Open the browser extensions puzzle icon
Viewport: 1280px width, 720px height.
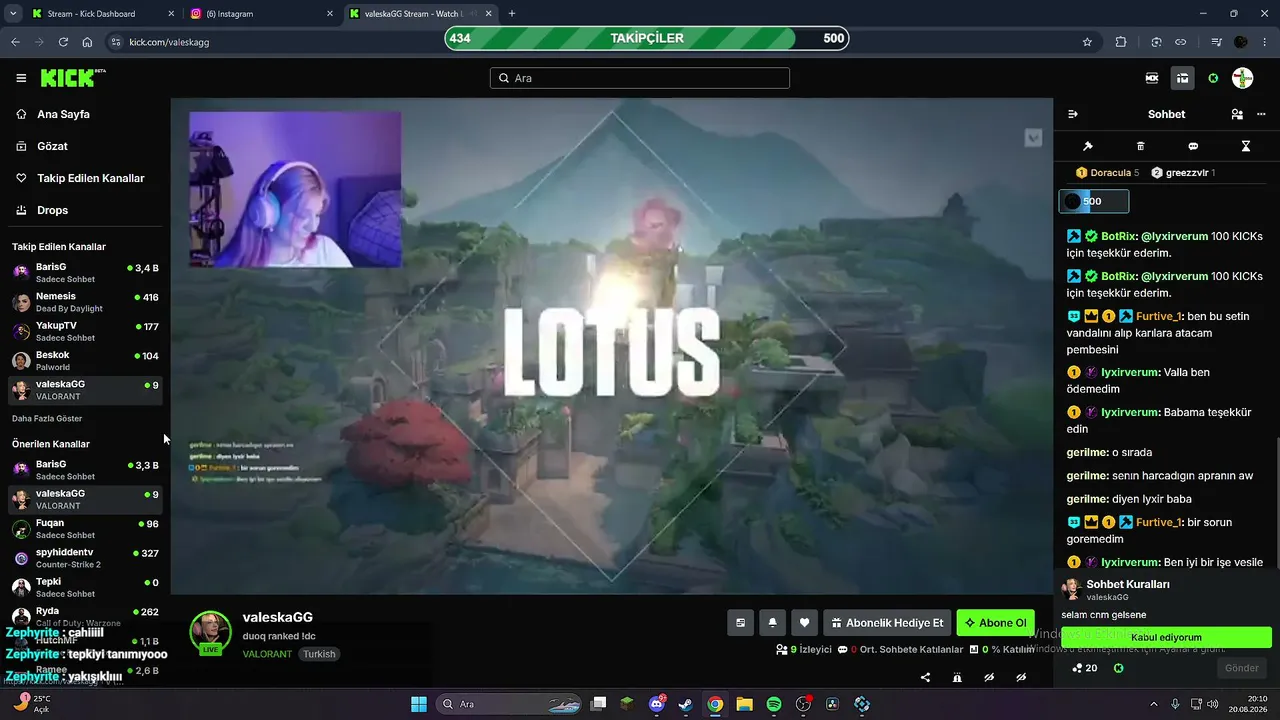(x=1120, y=42)
